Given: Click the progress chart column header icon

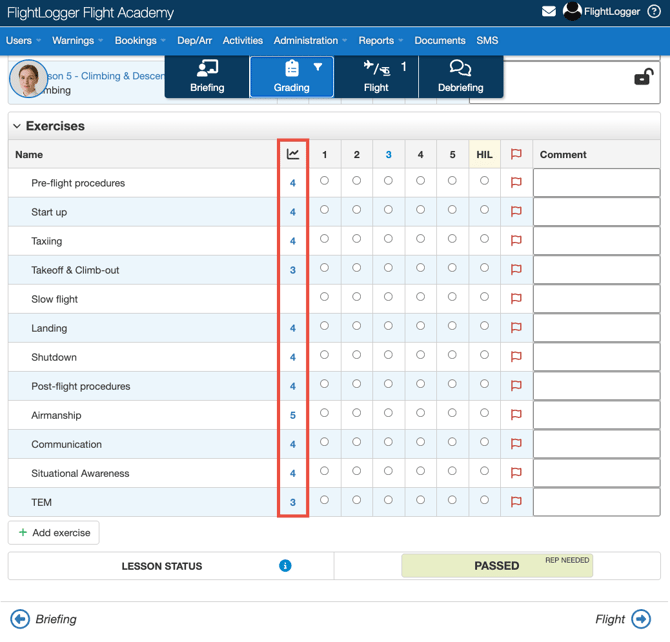Looking at the screenshot, I should pos(293,154).
